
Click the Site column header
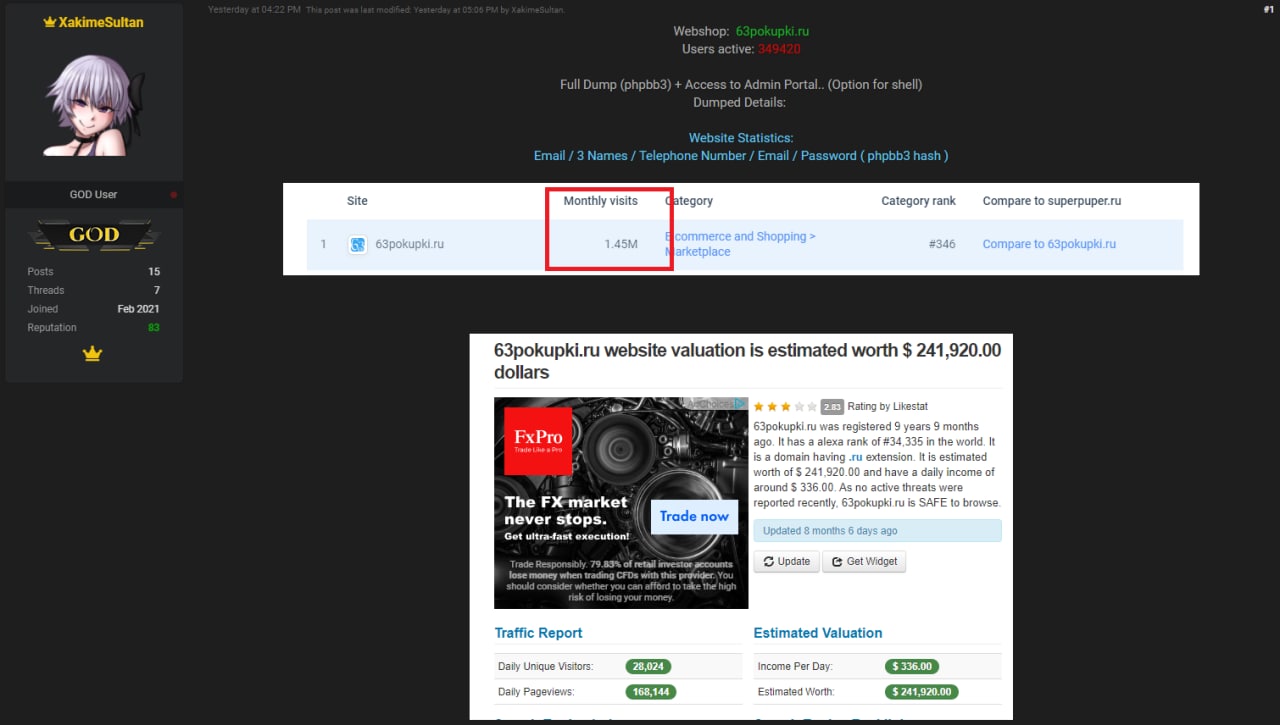coord(357,201)
